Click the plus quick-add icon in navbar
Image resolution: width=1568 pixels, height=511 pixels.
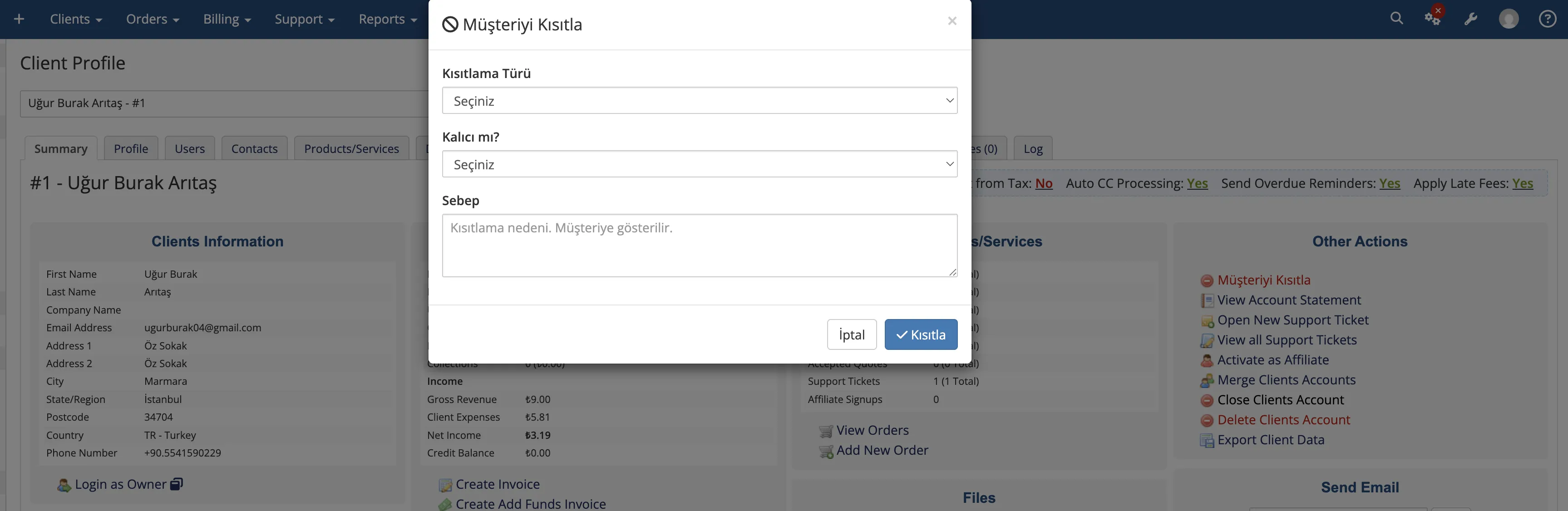tap(19, 19)
